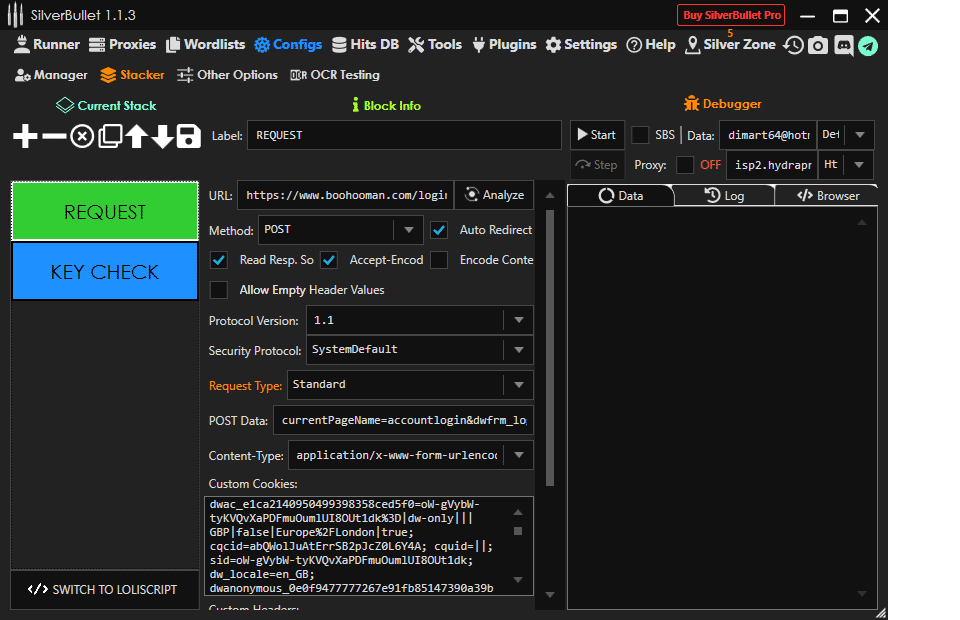Move the block down with the down arrow

point(162,137)
